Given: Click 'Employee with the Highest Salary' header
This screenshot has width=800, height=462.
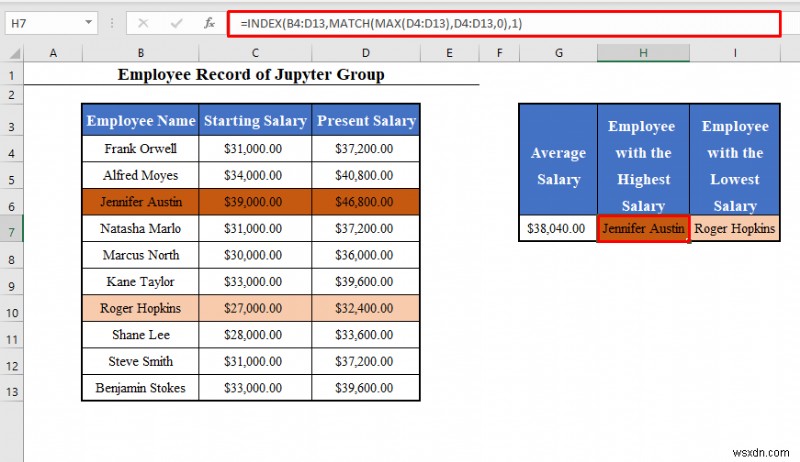Looking at the screenshot, I should 643,160.
